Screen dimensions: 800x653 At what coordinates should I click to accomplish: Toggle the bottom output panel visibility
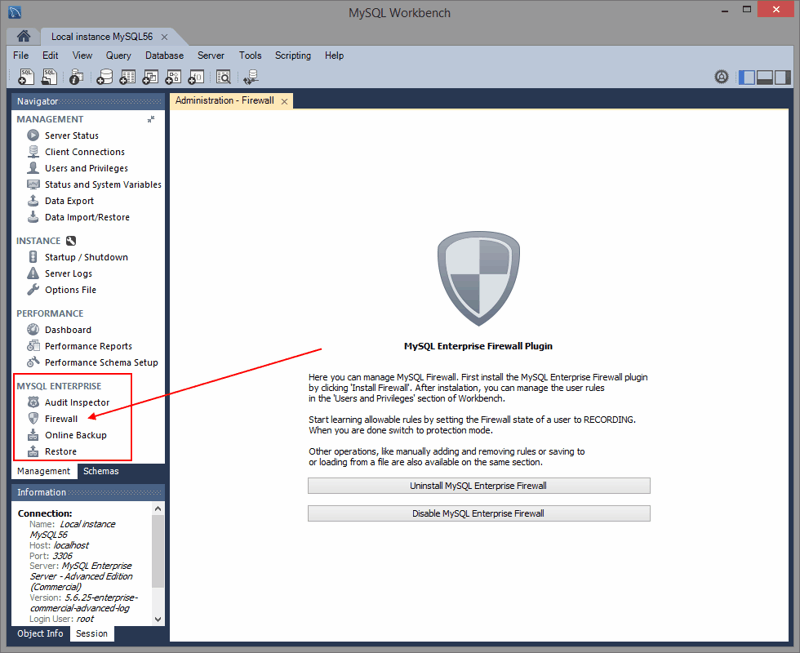pos(764,78)
